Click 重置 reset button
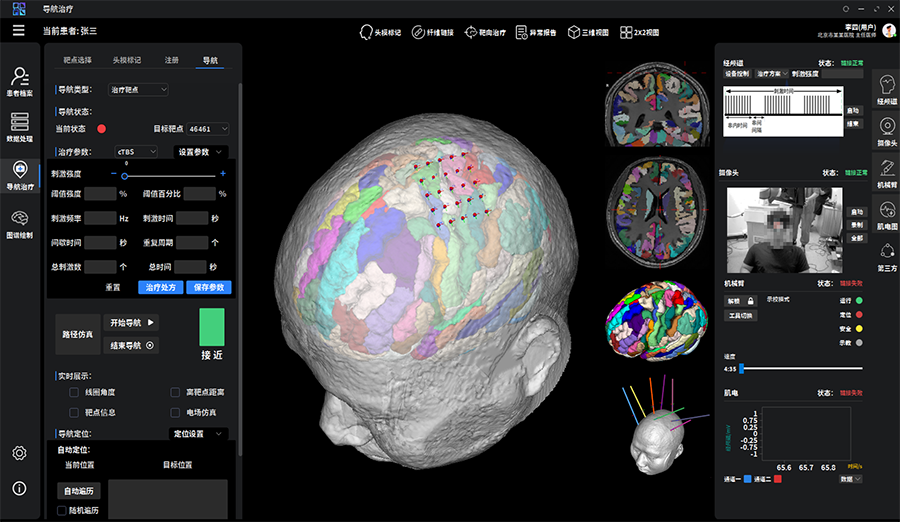Image resolution: width=900 pixels, height=522 pixels. (112, 287)
